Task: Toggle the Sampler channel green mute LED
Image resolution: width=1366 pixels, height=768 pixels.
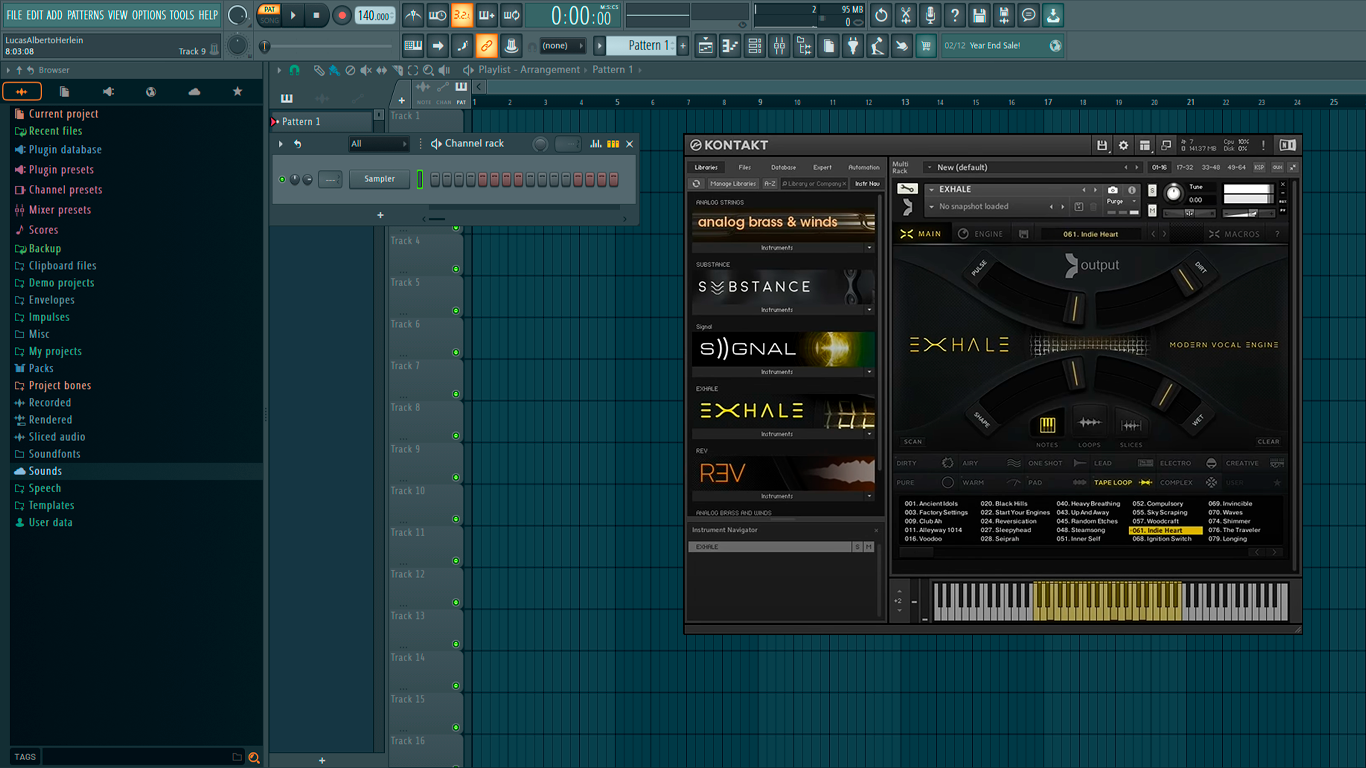Action: [282, 180]
